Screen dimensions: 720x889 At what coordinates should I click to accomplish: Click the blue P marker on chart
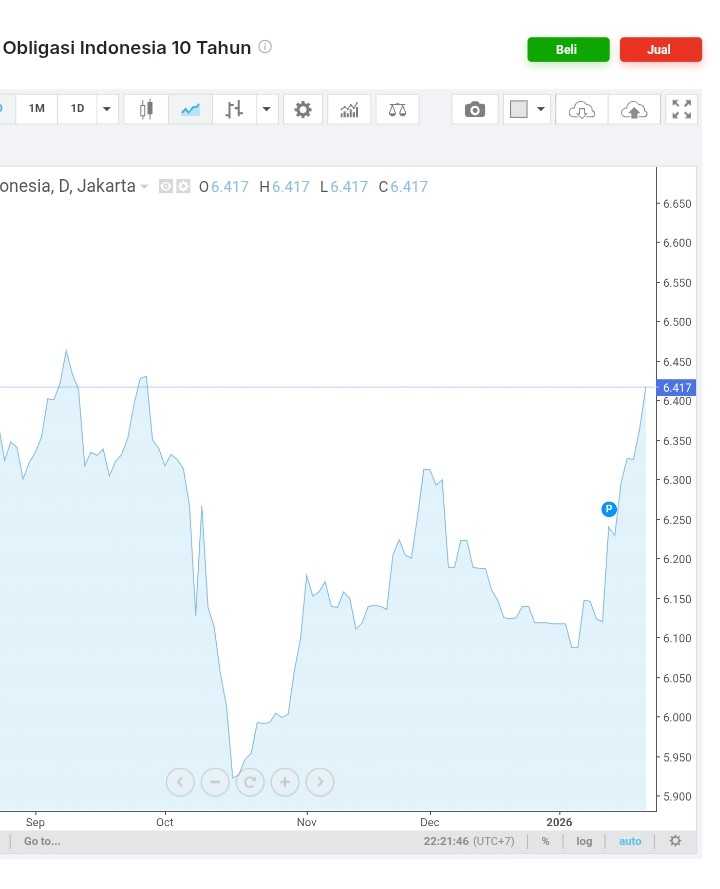tap(609, 509)
